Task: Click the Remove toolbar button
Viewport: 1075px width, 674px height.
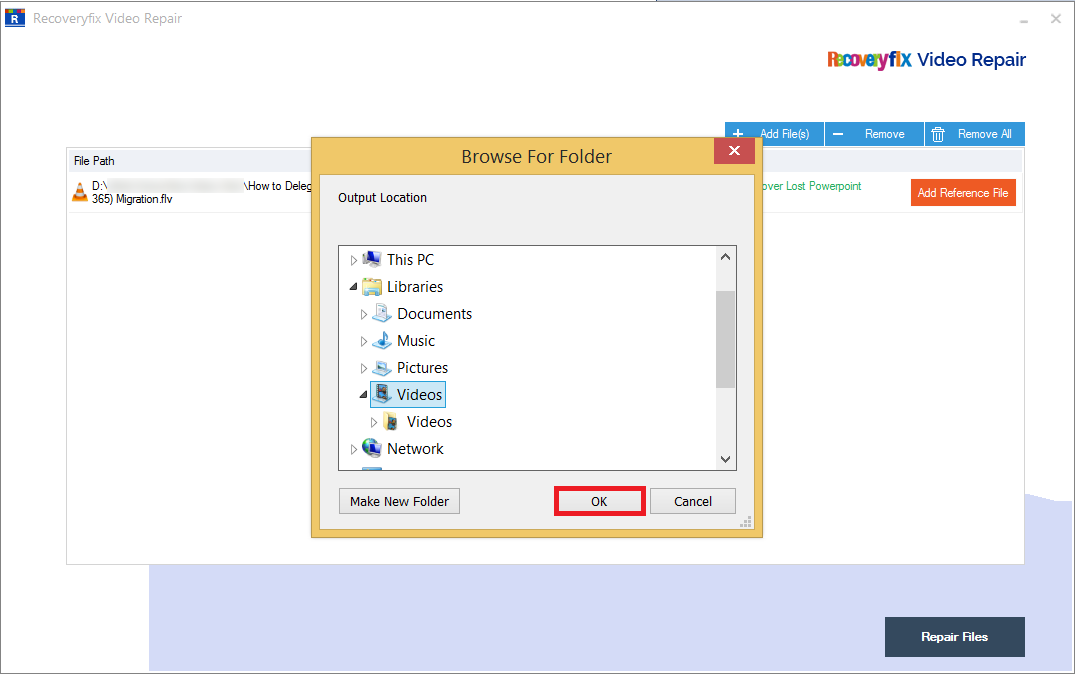Action: [x=874, y=134]
